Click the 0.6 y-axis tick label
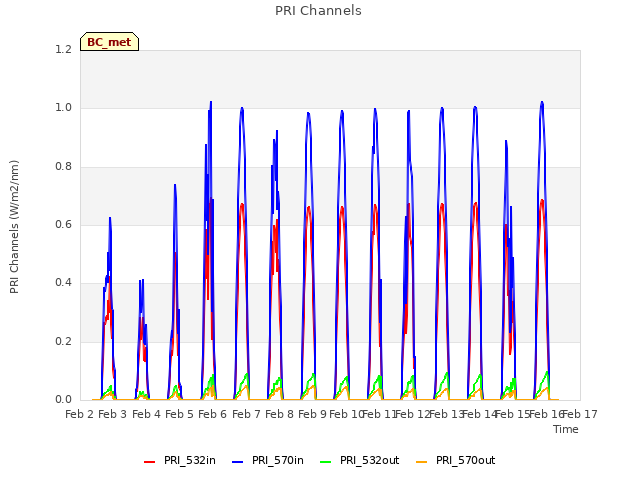Screen dimensions: 640x480 pos(64,224)
